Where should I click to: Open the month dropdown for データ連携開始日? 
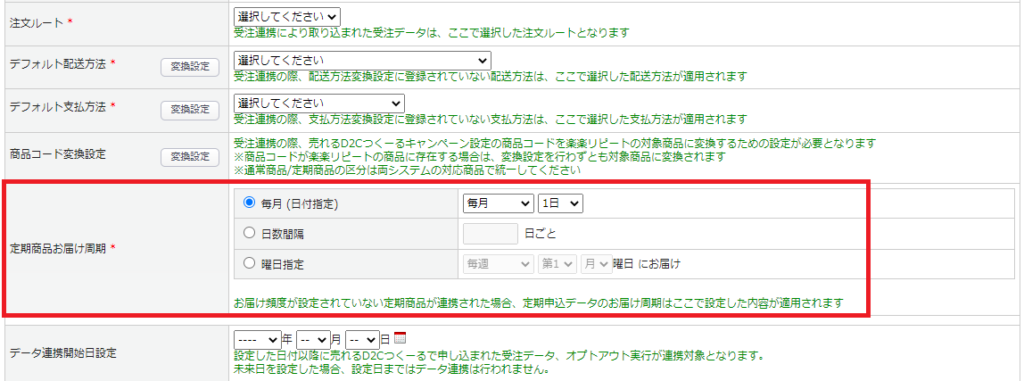pyautogui.click(x=312, y=339)
